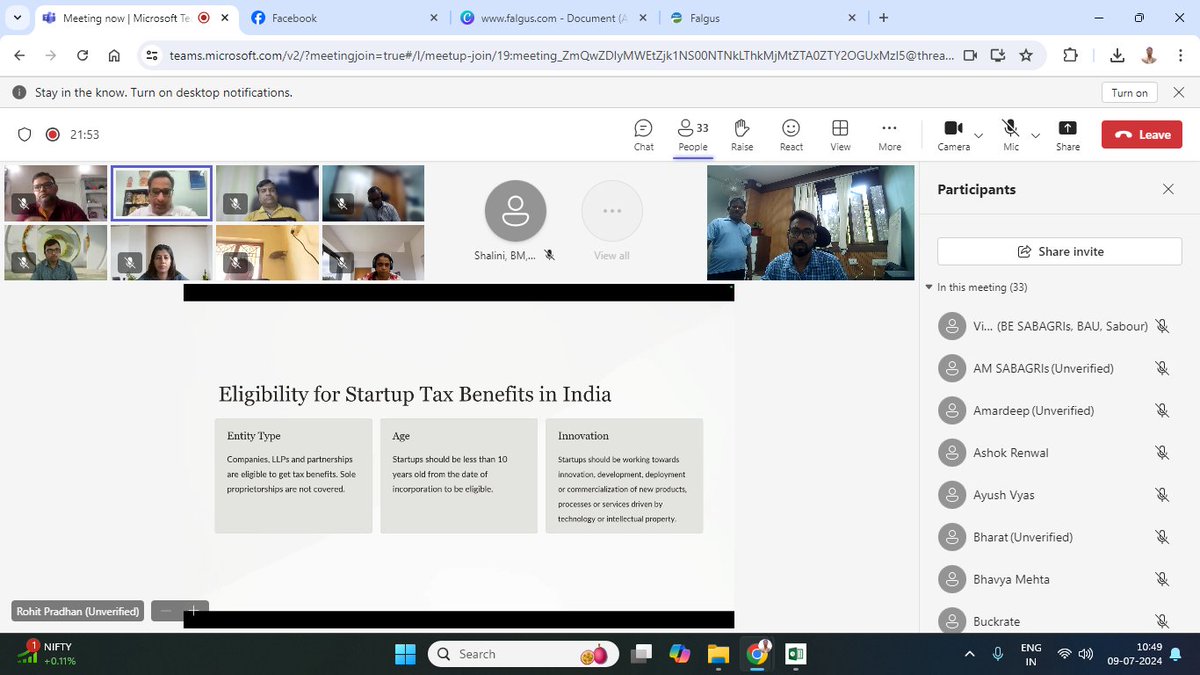Viewport: 1200px width, 675px height.
Task: Toggle the Camera on or off
Action: pyautogui.click(x=953, y=135)
